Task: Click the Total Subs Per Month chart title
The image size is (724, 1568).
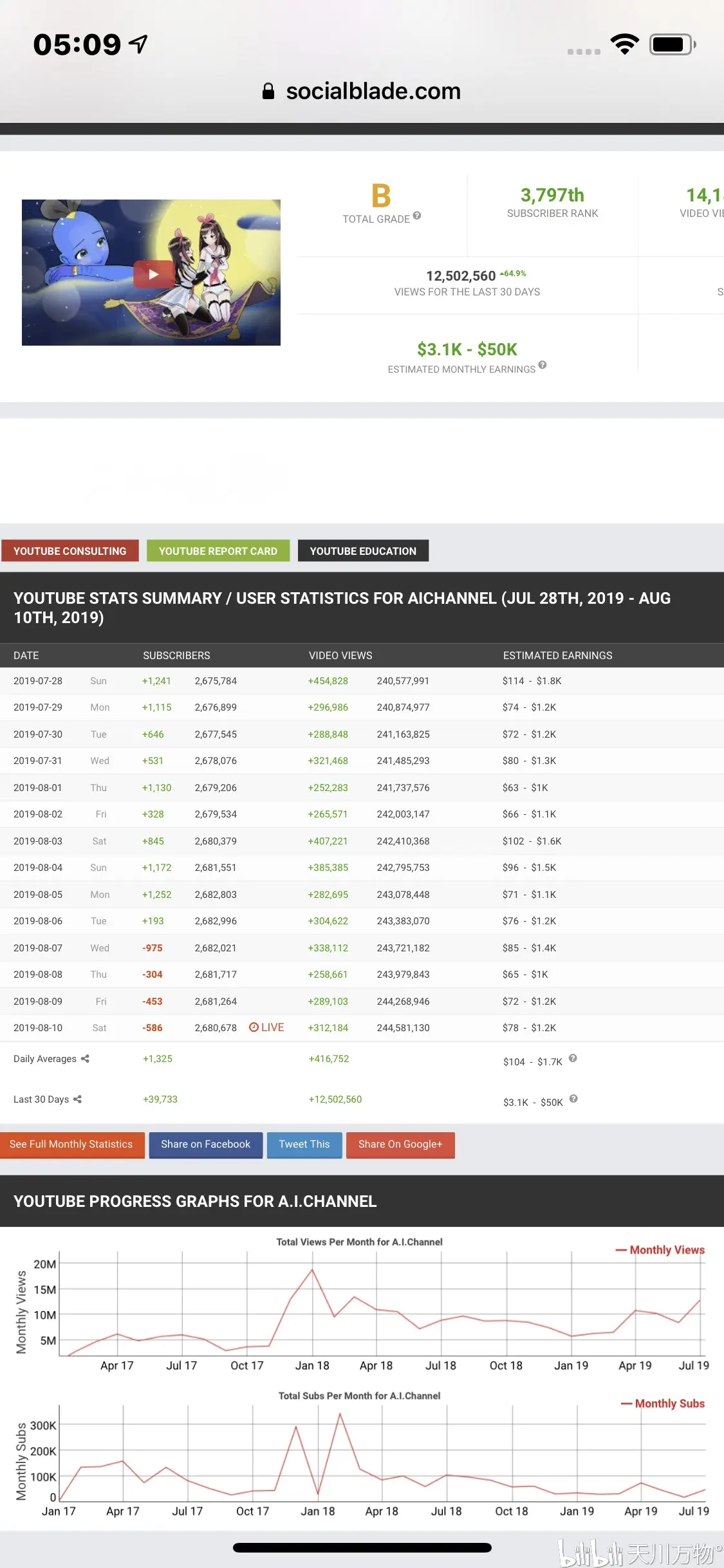Action: click(359, 1395)
